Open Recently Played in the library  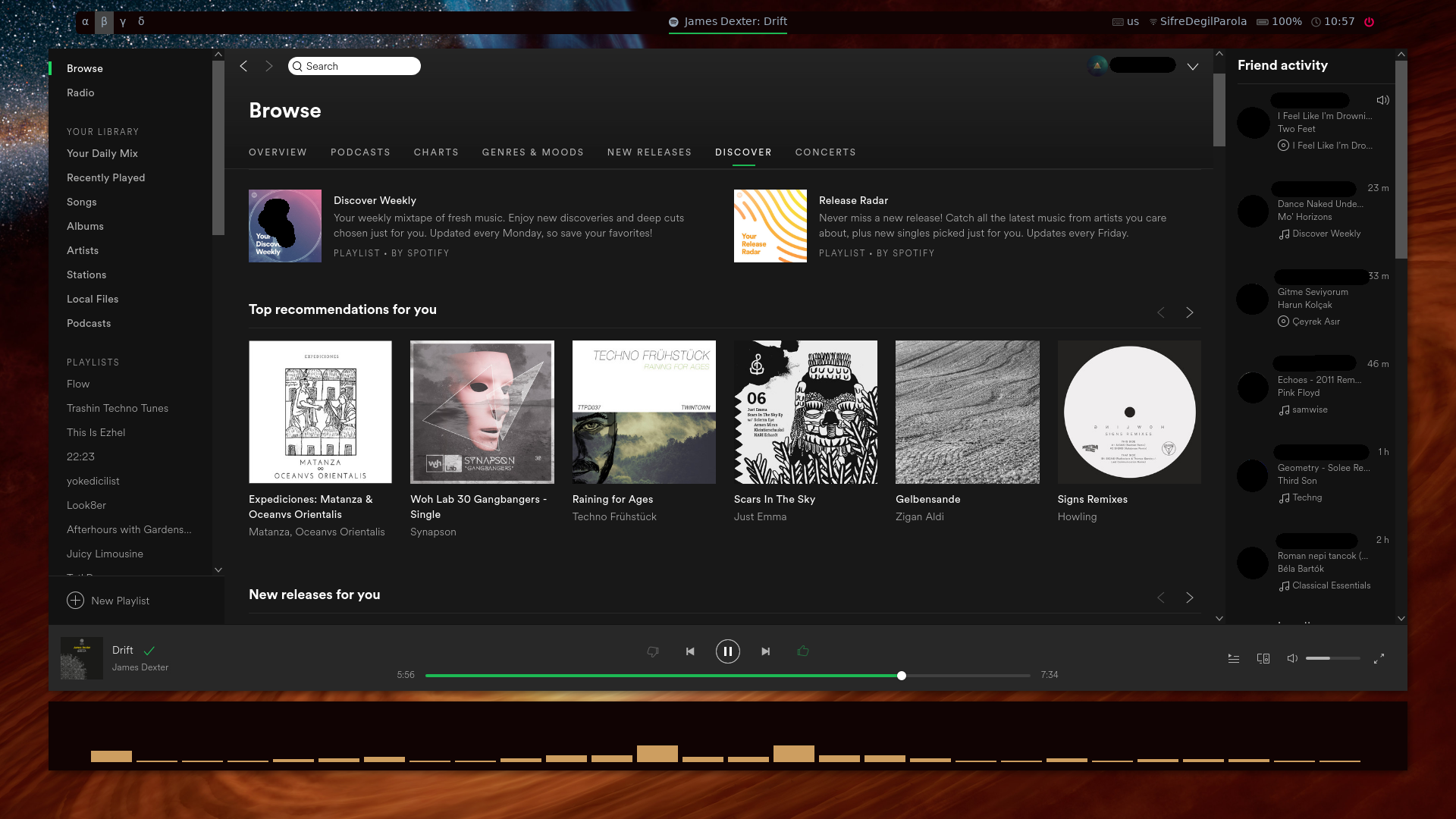click(105, 177)
